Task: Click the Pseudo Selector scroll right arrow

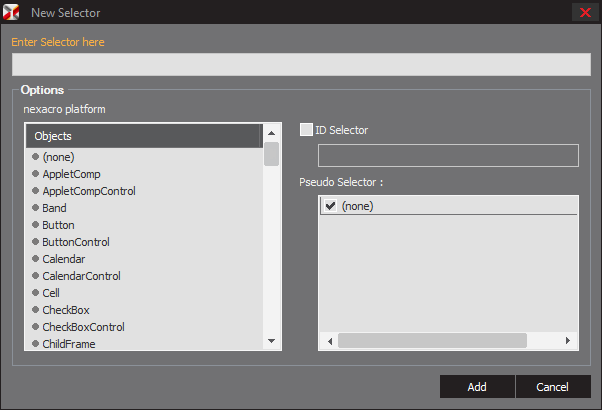Action: (x=567, y=341)
